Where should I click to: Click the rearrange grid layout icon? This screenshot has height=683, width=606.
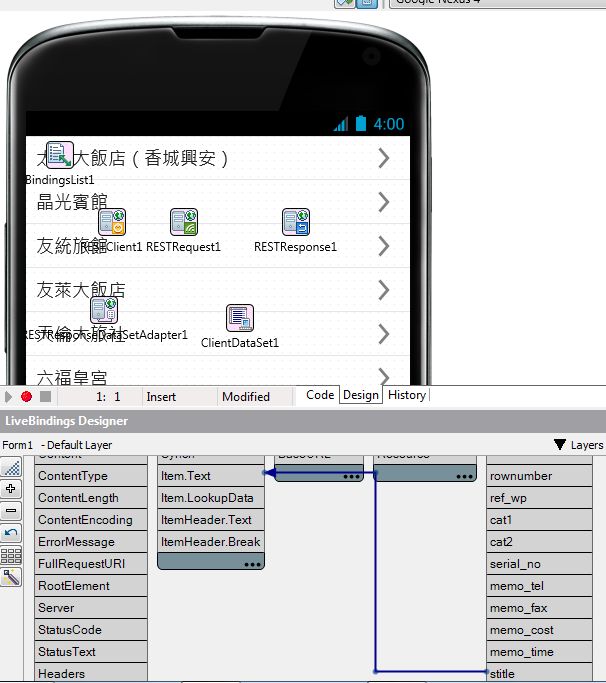pos(11,555)
